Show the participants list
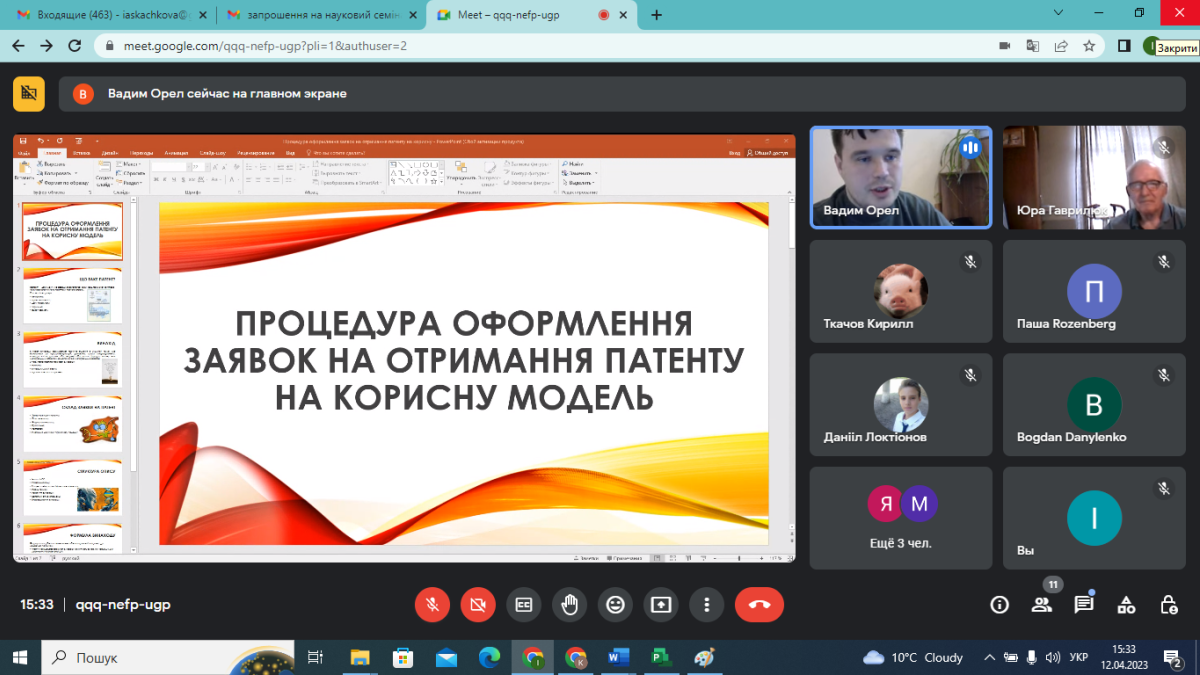 point(1042,604)
